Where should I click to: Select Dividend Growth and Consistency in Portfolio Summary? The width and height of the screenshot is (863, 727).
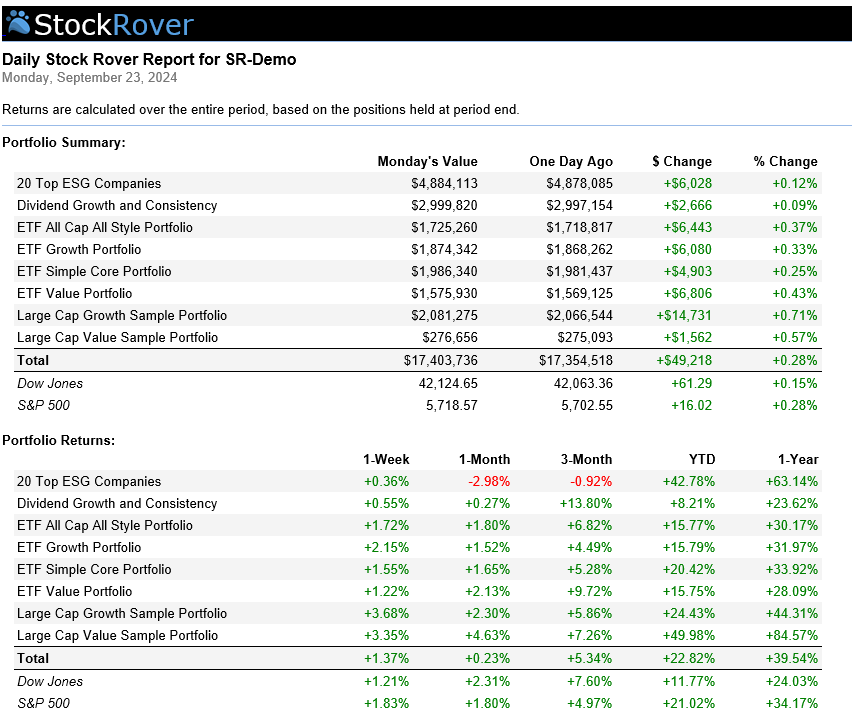418,205
